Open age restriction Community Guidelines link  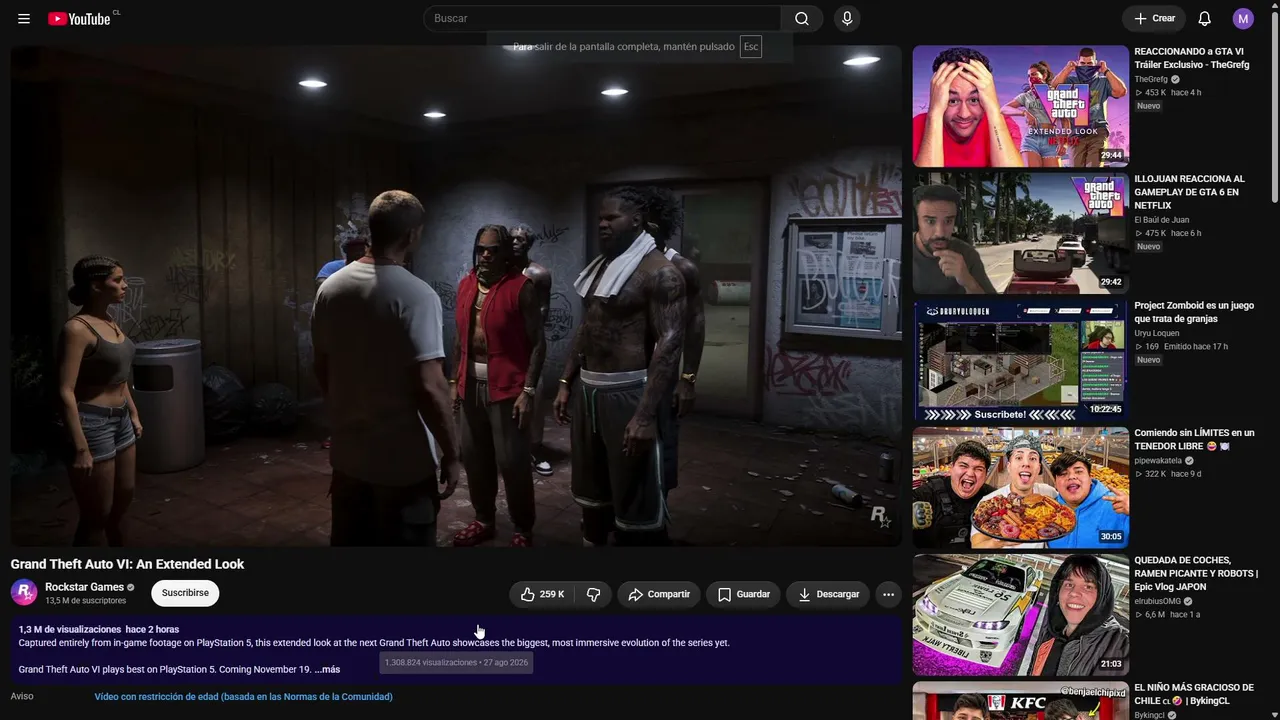[244, 697]
